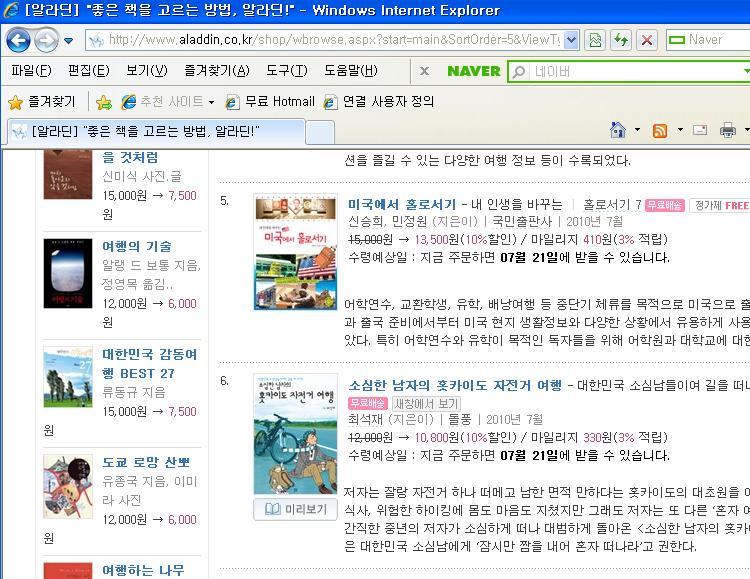Click the 새창에서 보기 button
The image size is (750, 579).
click(426, 403)
